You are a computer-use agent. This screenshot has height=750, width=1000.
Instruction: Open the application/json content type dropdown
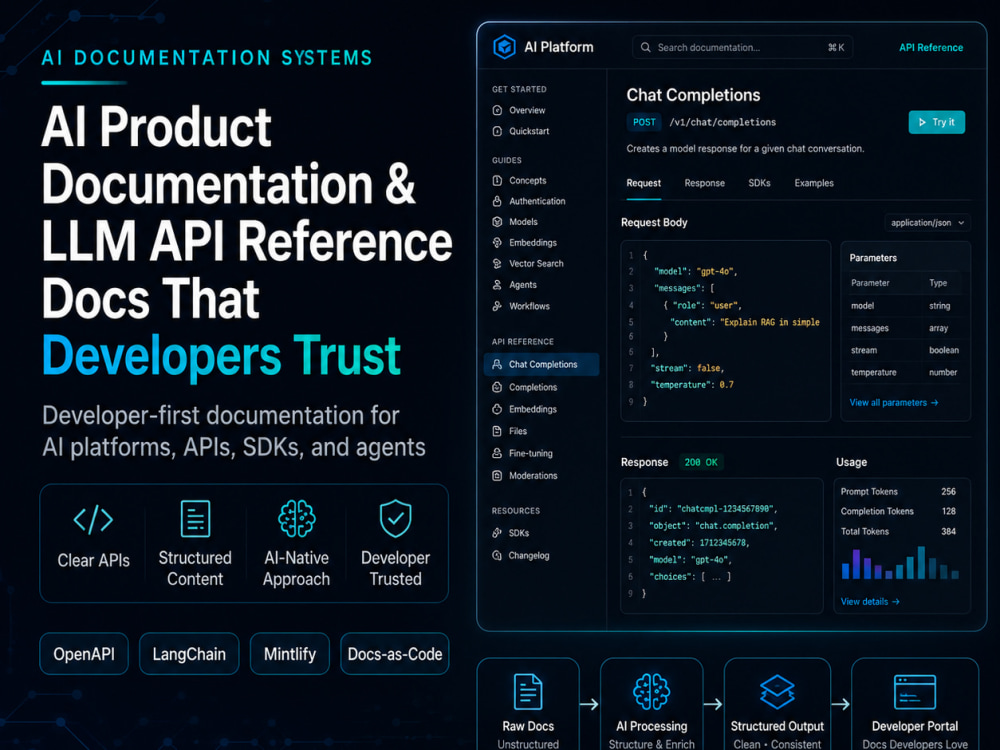[928, 223]
